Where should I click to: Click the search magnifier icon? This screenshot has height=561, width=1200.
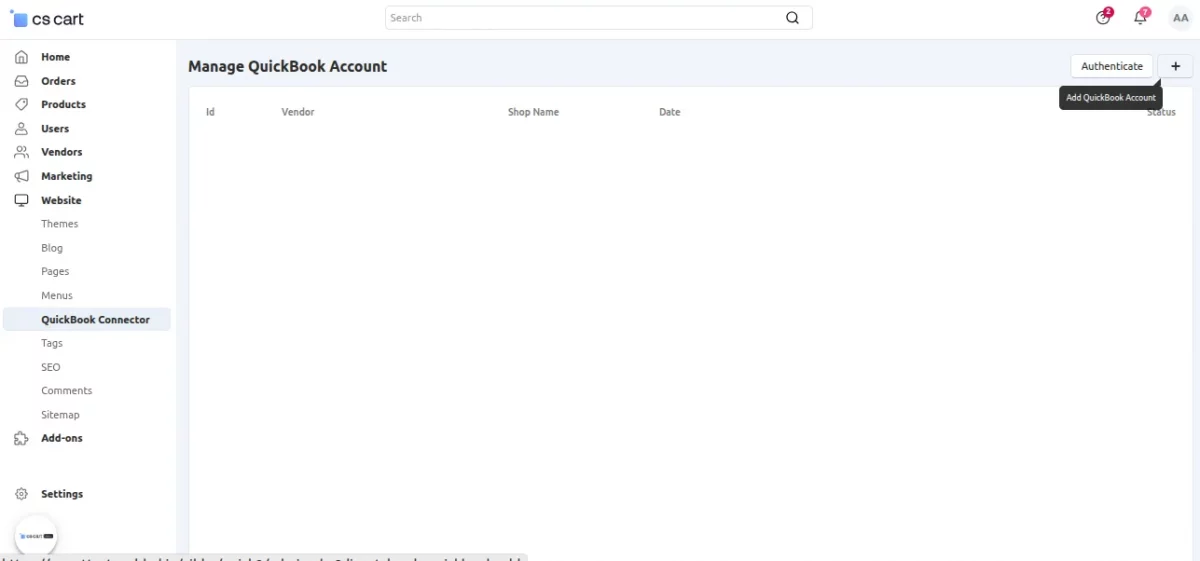793,18
